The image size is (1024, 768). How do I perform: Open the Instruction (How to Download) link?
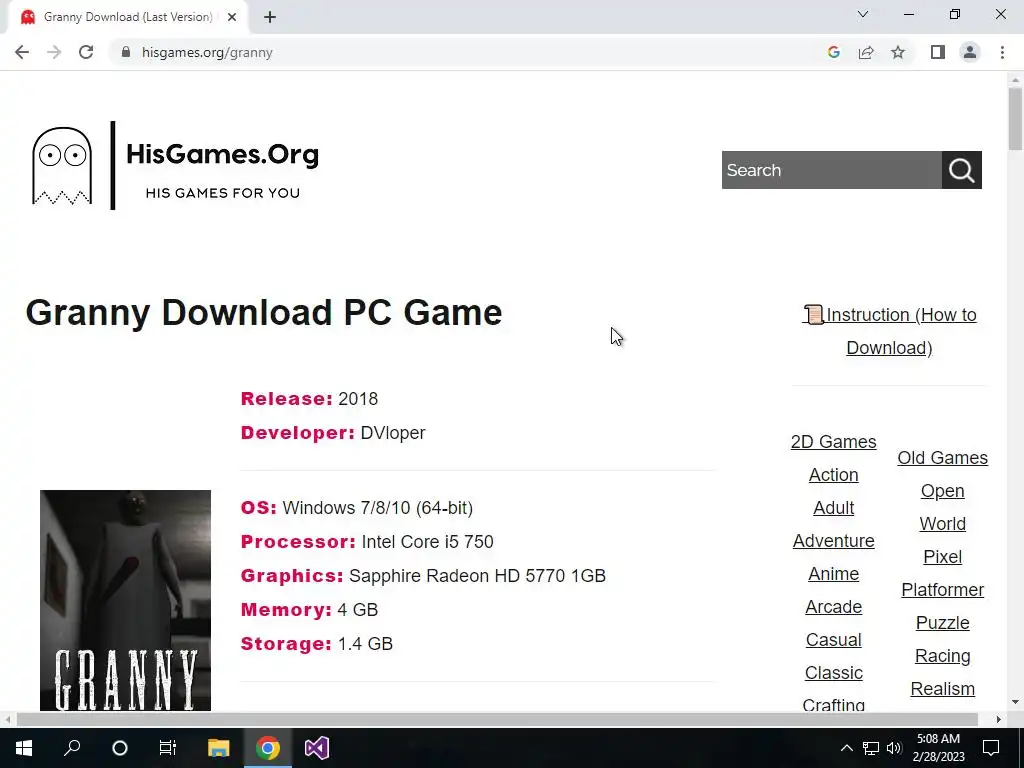889,331
